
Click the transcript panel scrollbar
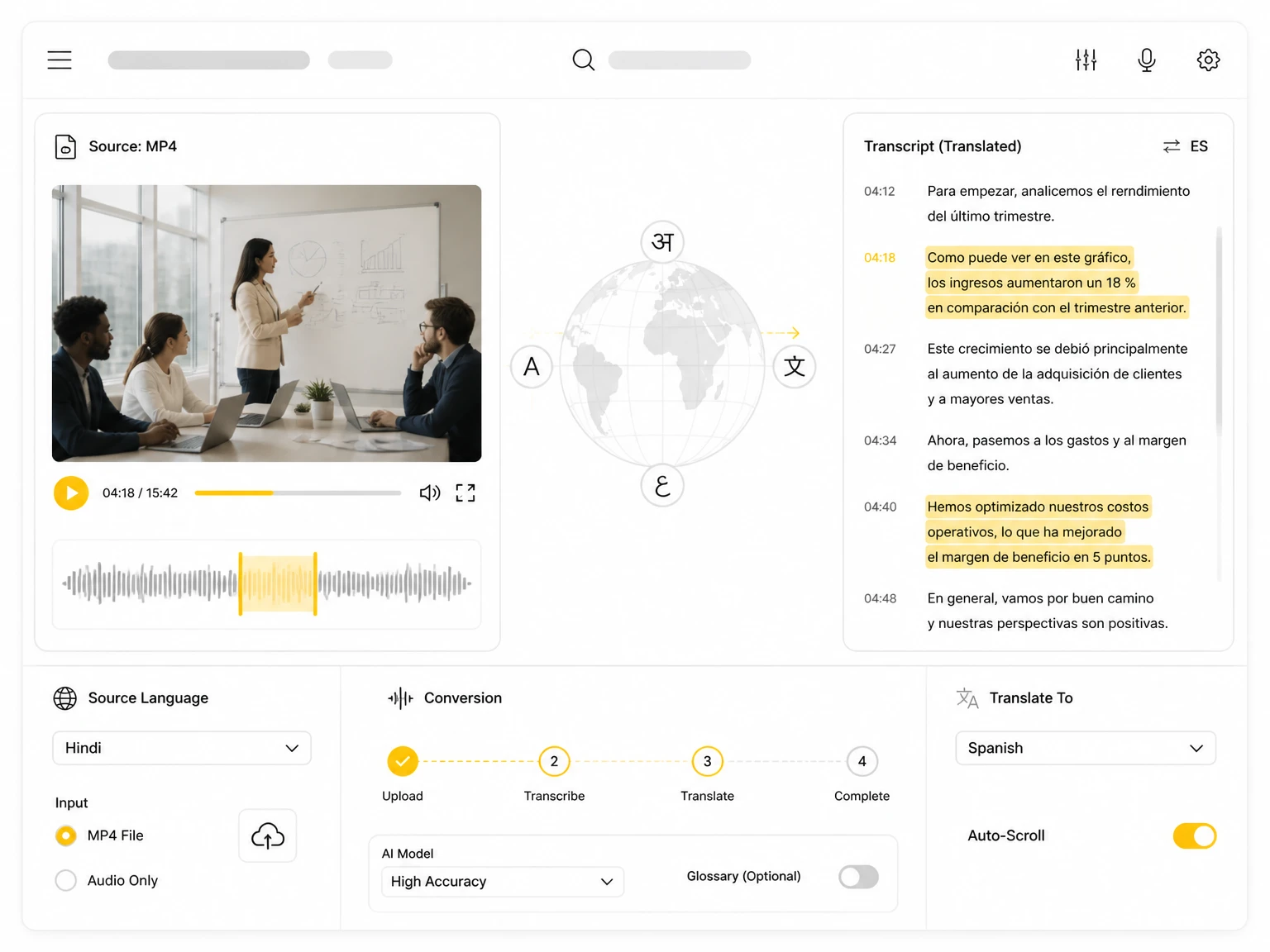tap(1219, 331)
